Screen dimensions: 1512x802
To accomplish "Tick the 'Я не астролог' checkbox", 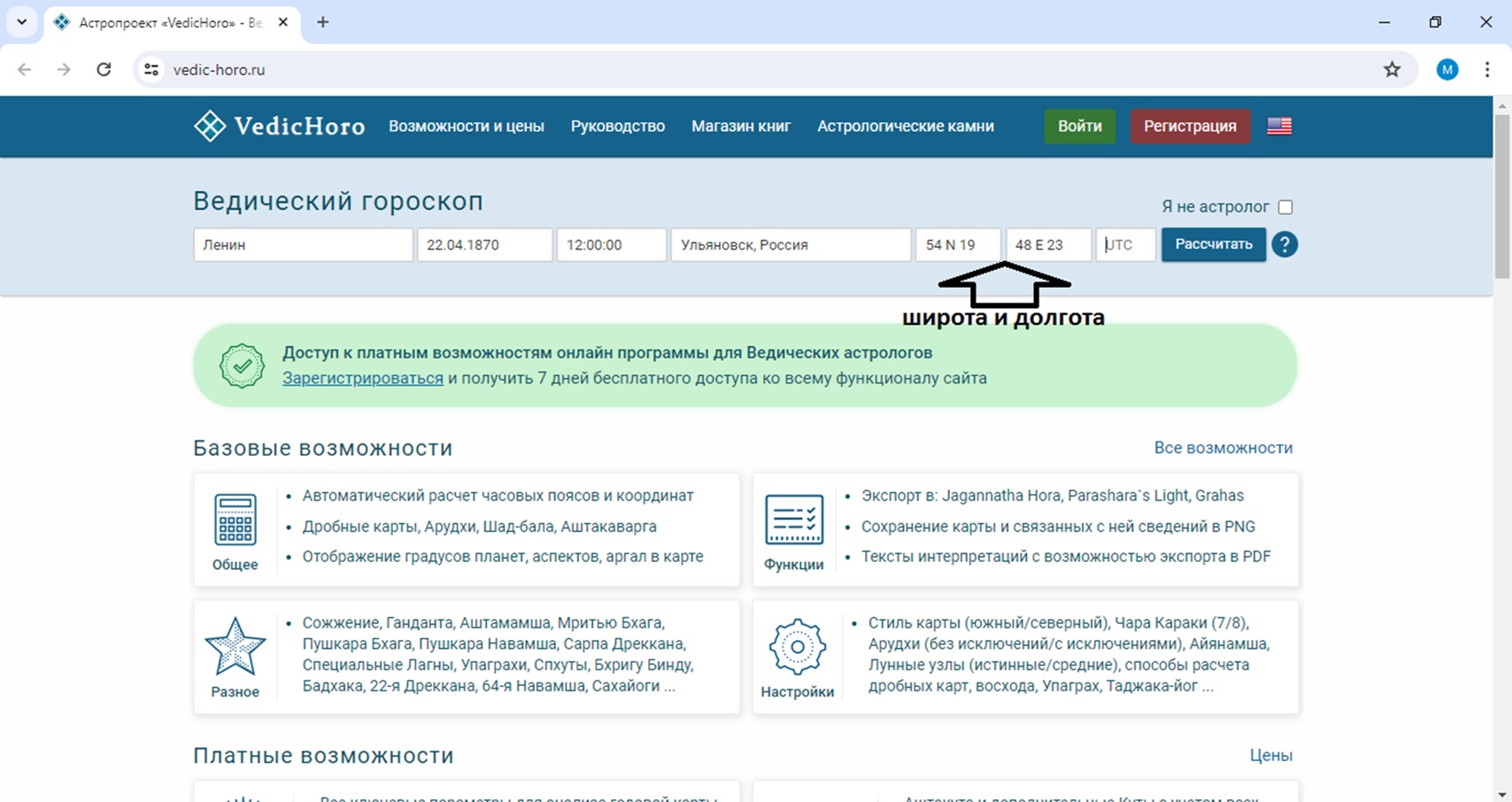I will [1285, 207].
